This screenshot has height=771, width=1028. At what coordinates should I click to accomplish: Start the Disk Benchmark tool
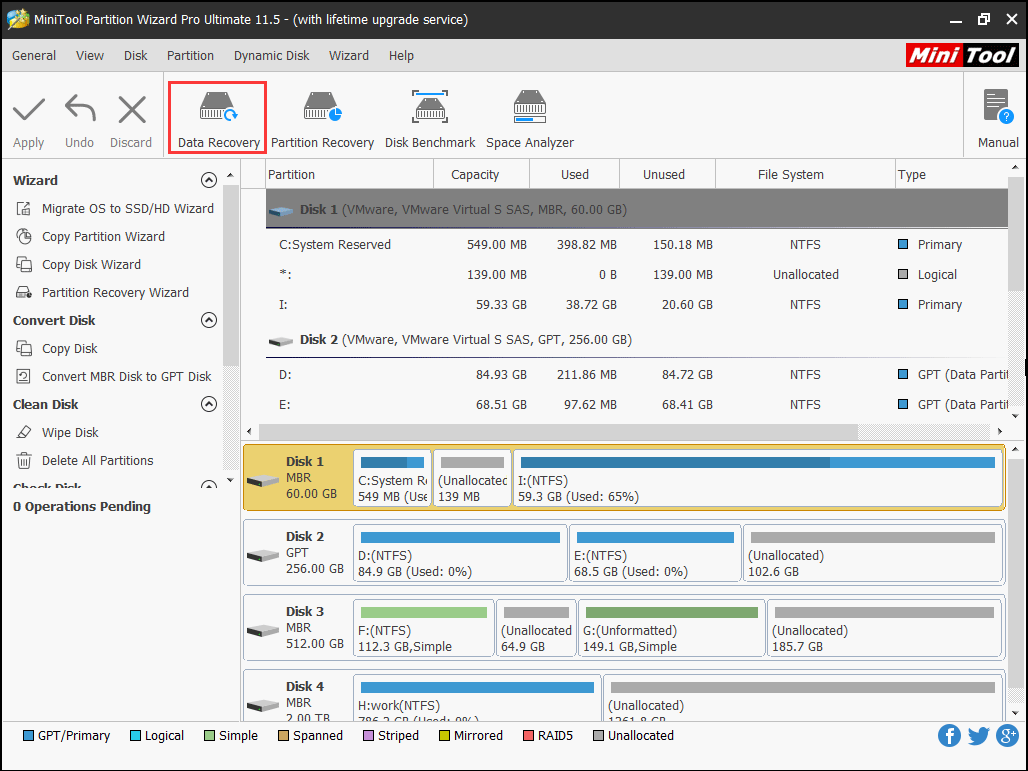[x=430, y=118]
